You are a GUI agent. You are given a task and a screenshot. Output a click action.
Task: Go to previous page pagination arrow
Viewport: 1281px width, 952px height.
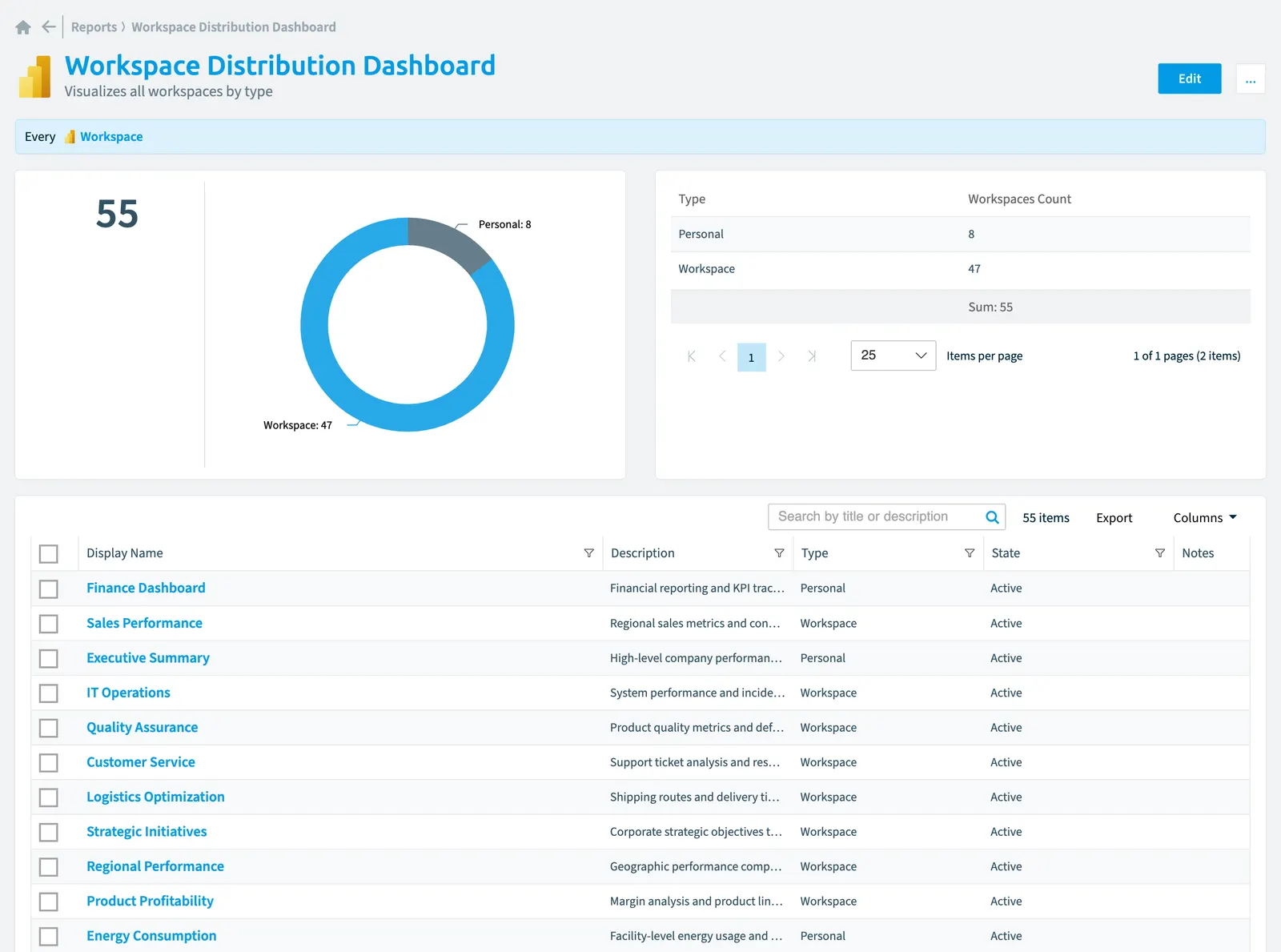click(722, 356)
